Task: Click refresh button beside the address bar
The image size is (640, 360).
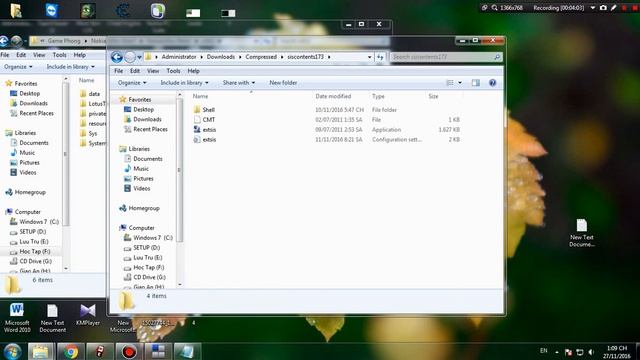Action: [380, 57]
